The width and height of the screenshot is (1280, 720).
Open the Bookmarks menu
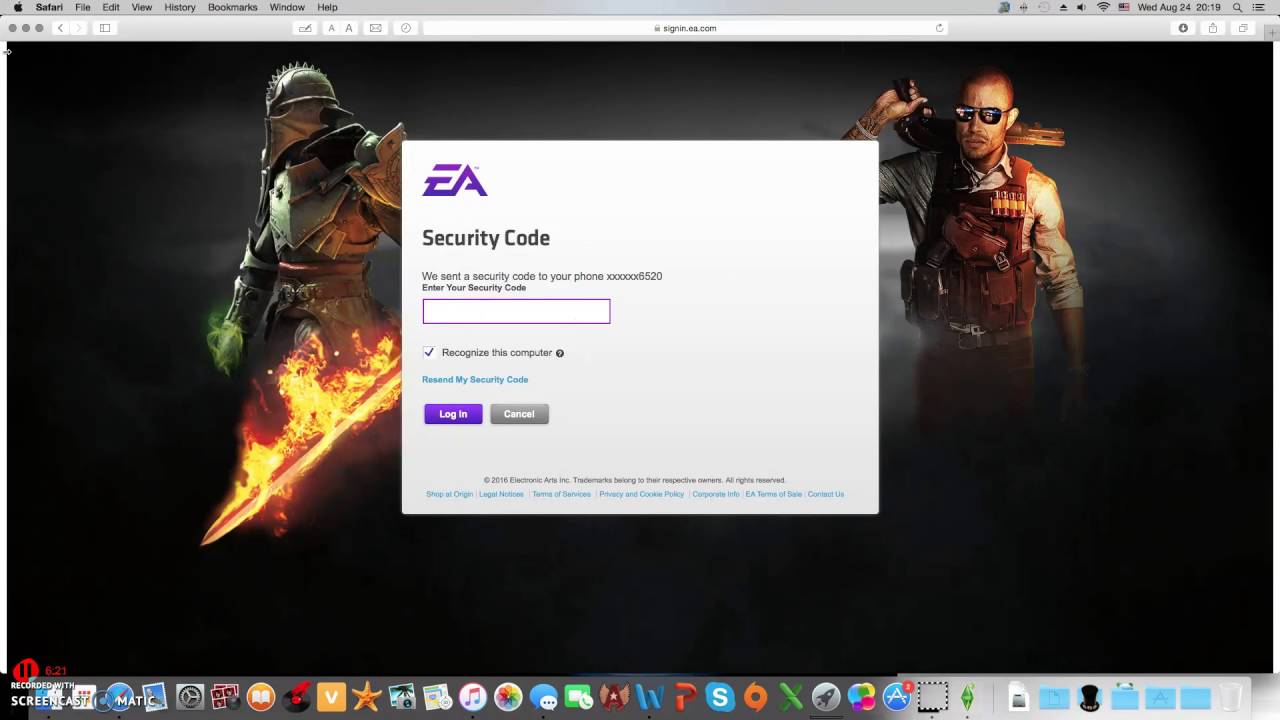[232, 7]
